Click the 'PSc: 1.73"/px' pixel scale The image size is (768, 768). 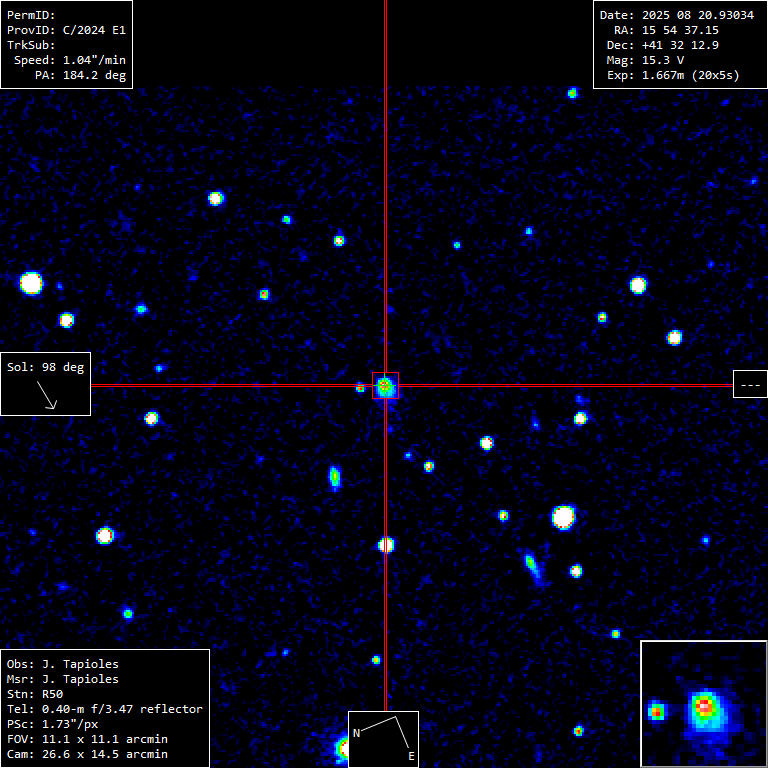[52, 724]
